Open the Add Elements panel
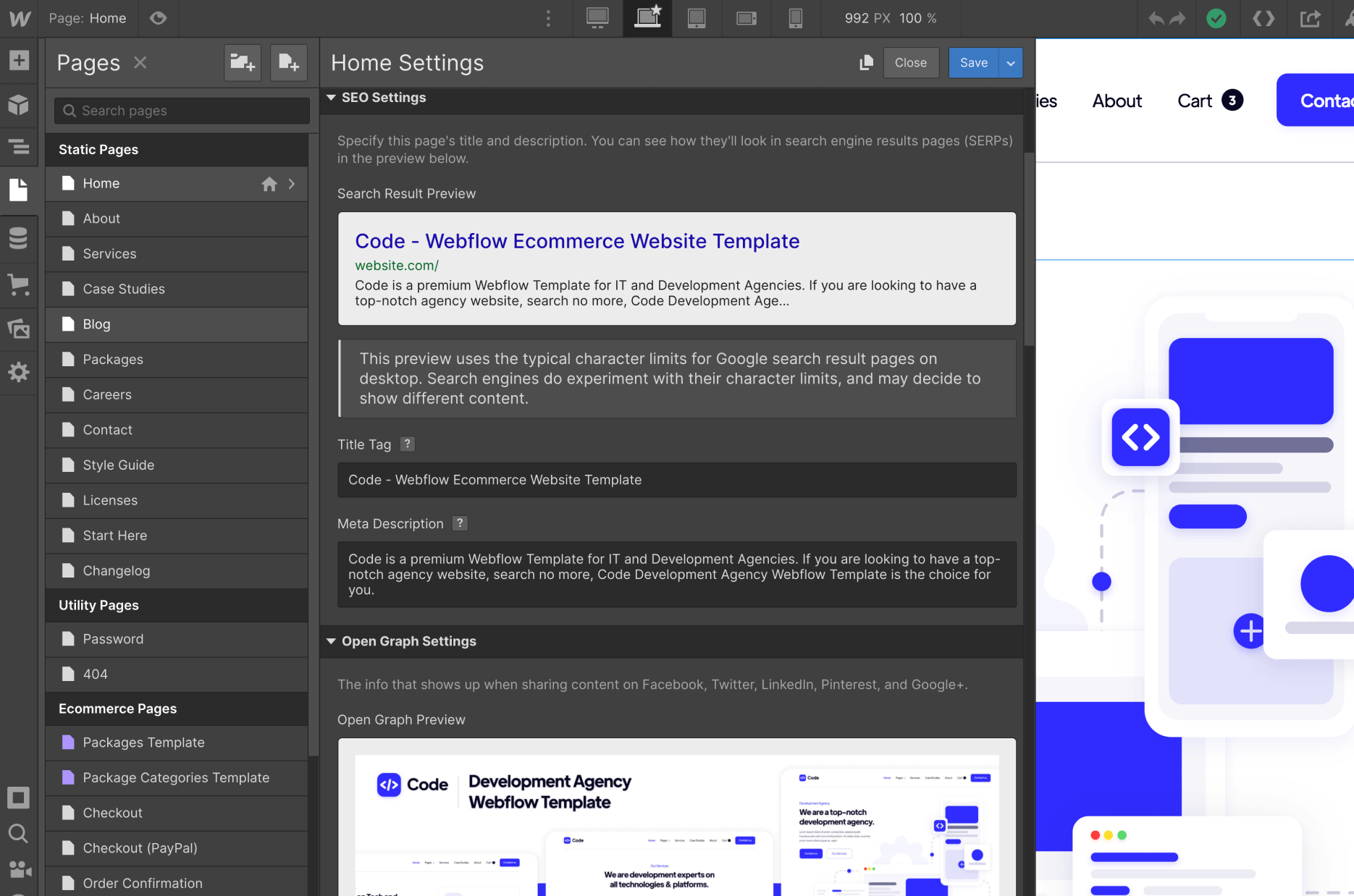1354x896 pixels. 19,61
